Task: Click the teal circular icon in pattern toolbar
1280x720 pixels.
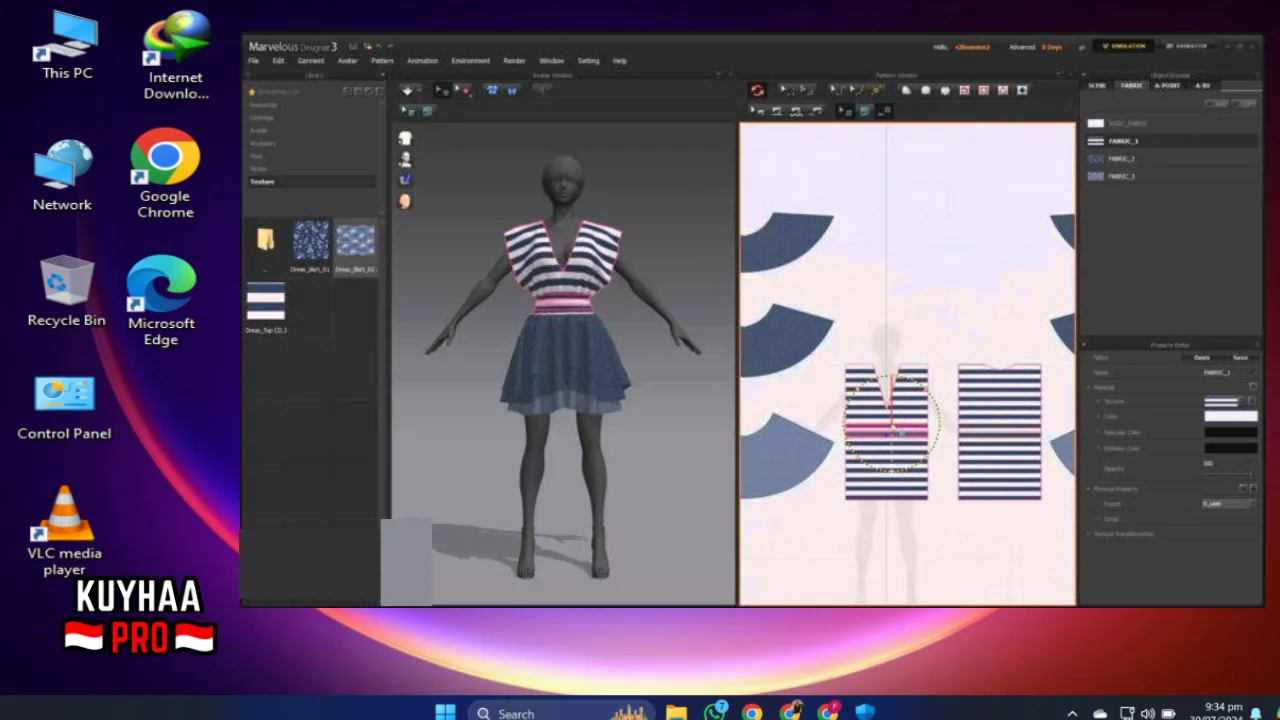Action: click(865, 111)
